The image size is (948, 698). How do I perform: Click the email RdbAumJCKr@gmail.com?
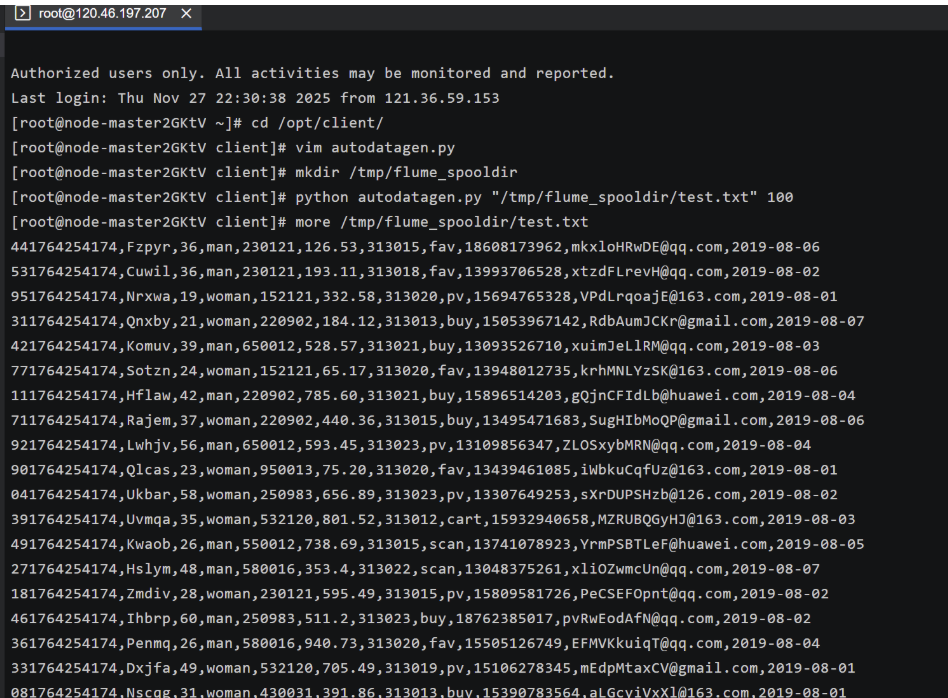coord(678,321)
